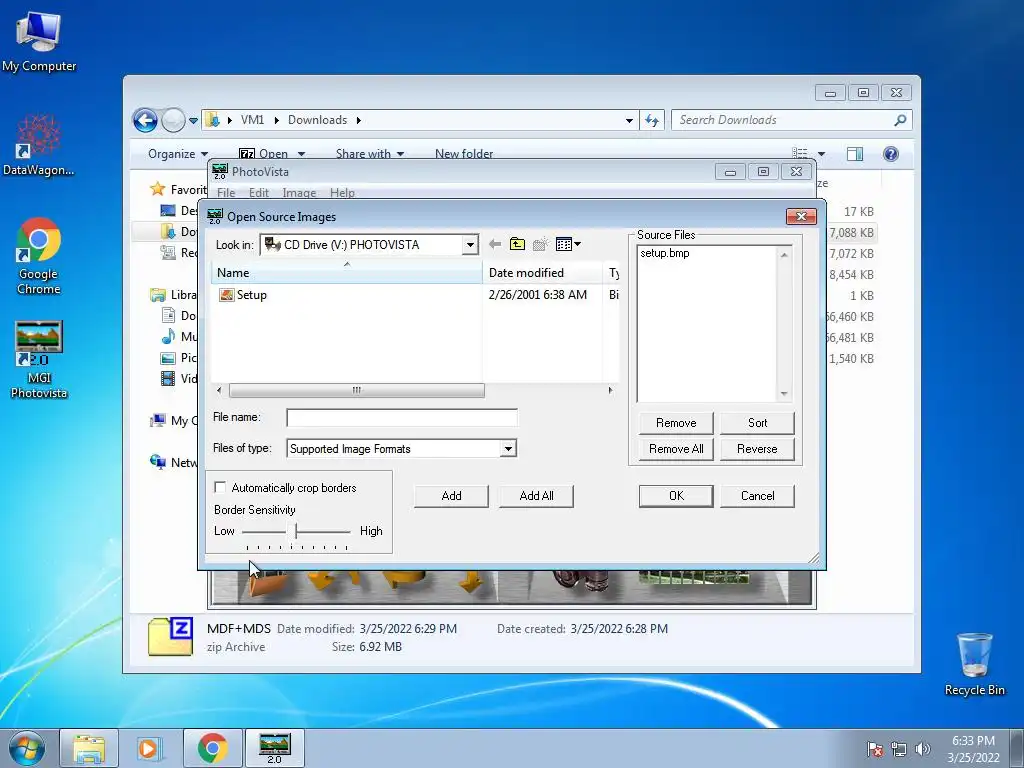This screenshot has width=1024, height=768.
Task: Open the View Menu icon in dialog
Action: click(x=568, y=244)
